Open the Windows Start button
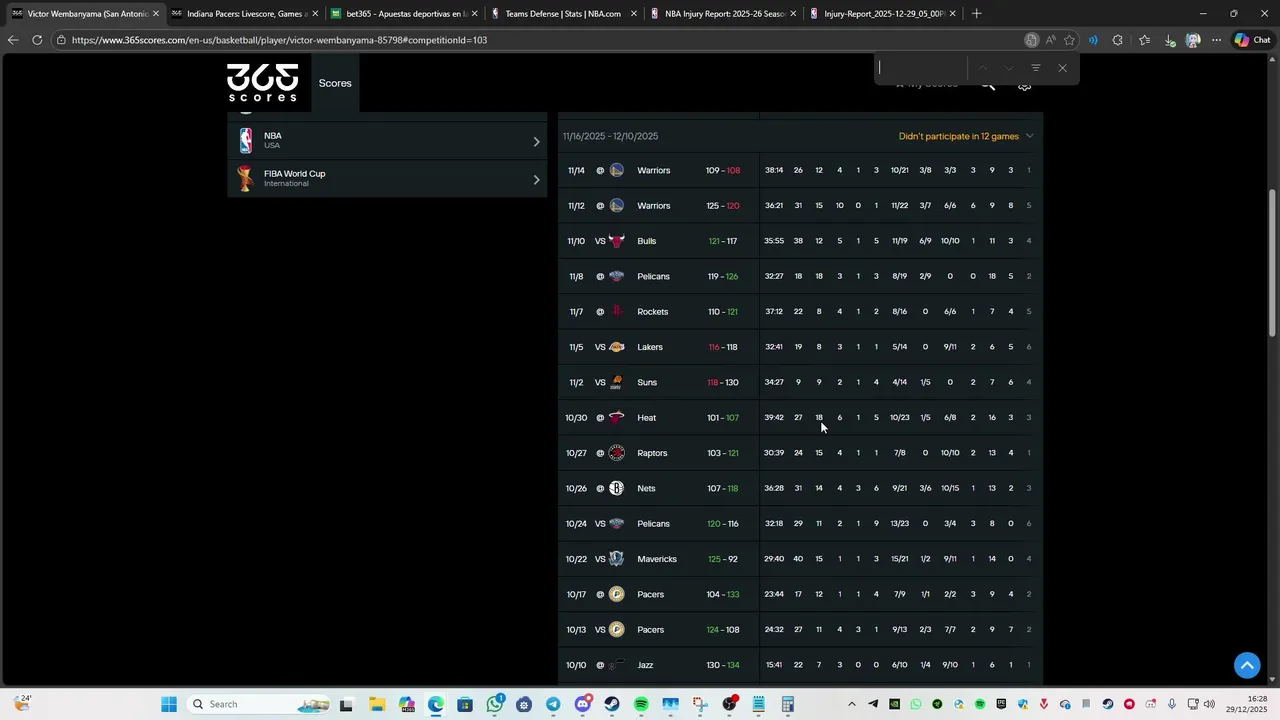Image resolution: width=1280 pixels, height=720 pixels. pos(169,704)
